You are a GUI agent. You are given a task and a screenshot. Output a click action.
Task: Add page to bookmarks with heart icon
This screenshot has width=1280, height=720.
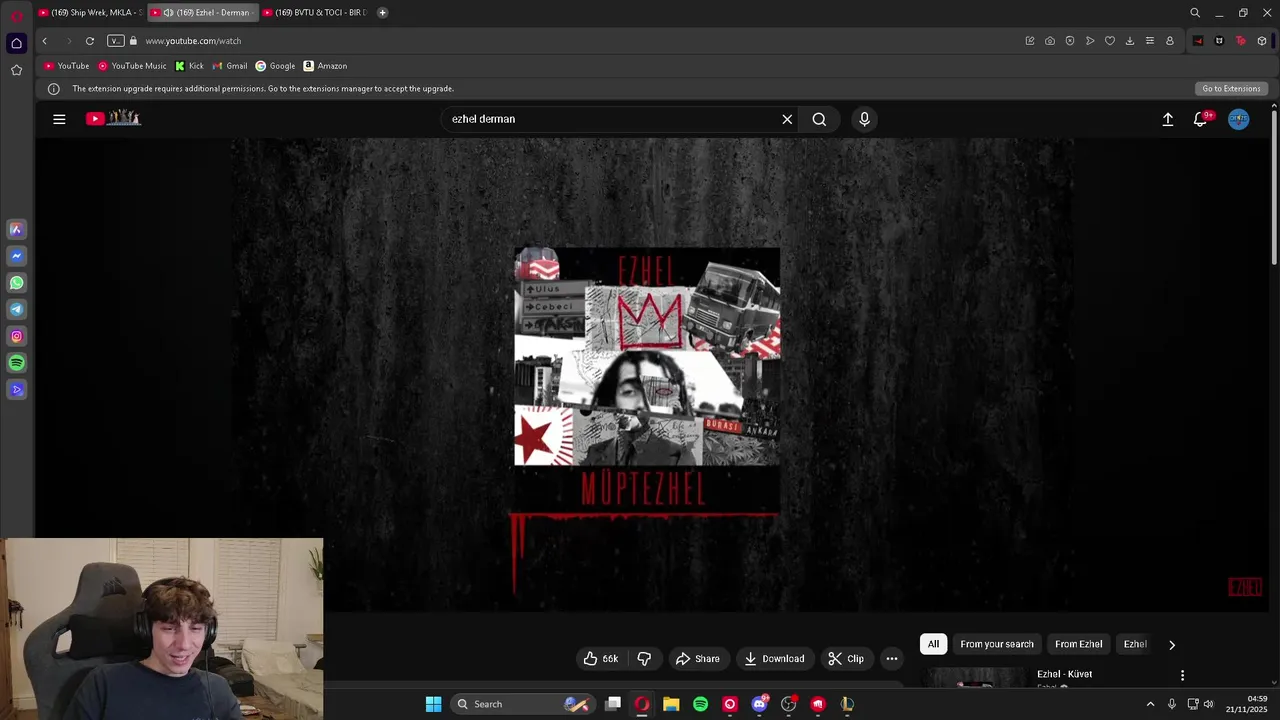coord(1110,41)
